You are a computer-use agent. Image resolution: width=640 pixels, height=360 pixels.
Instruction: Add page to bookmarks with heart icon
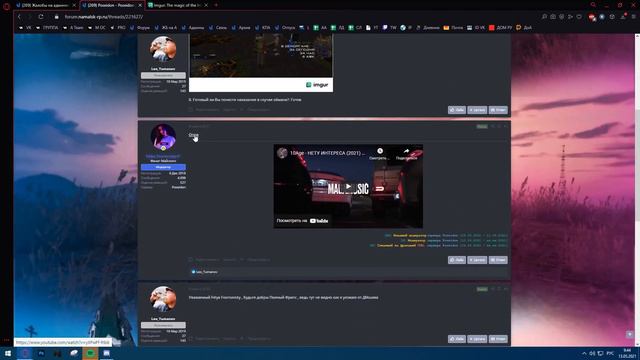(x=579, y=17)
